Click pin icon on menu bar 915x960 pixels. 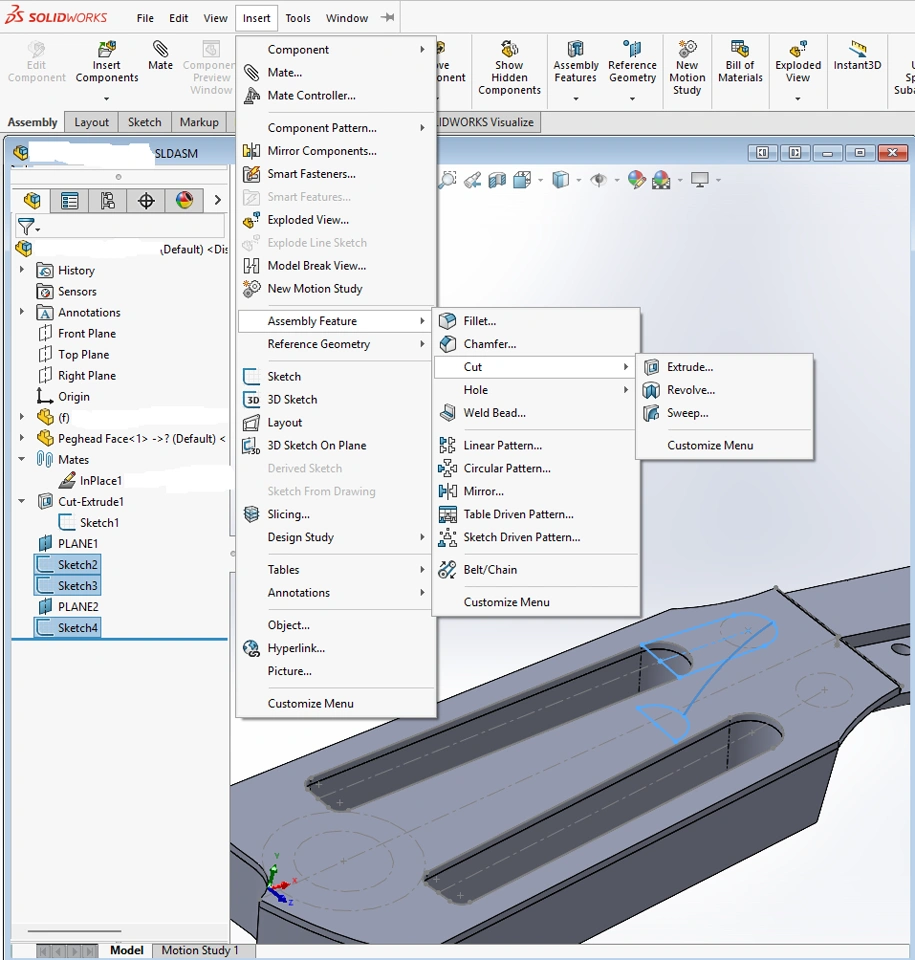387,18
